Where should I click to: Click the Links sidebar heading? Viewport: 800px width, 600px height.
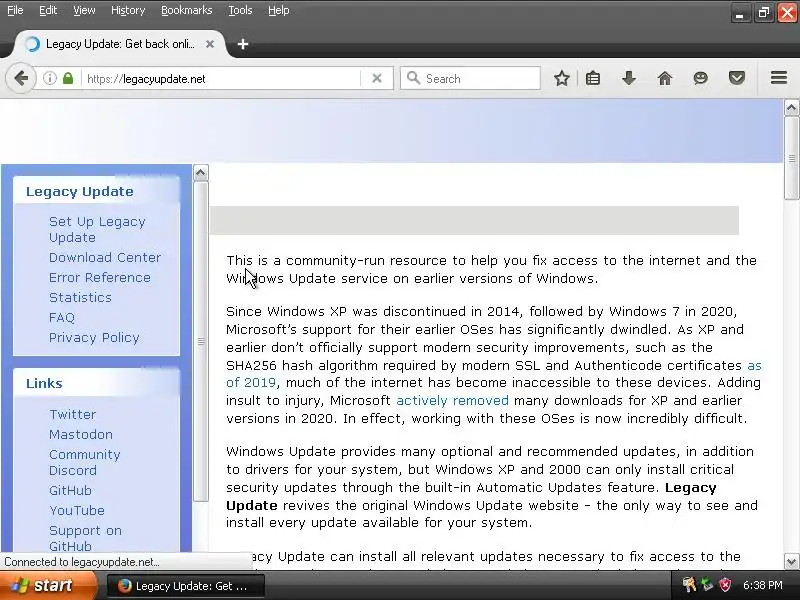coord(44,384)
